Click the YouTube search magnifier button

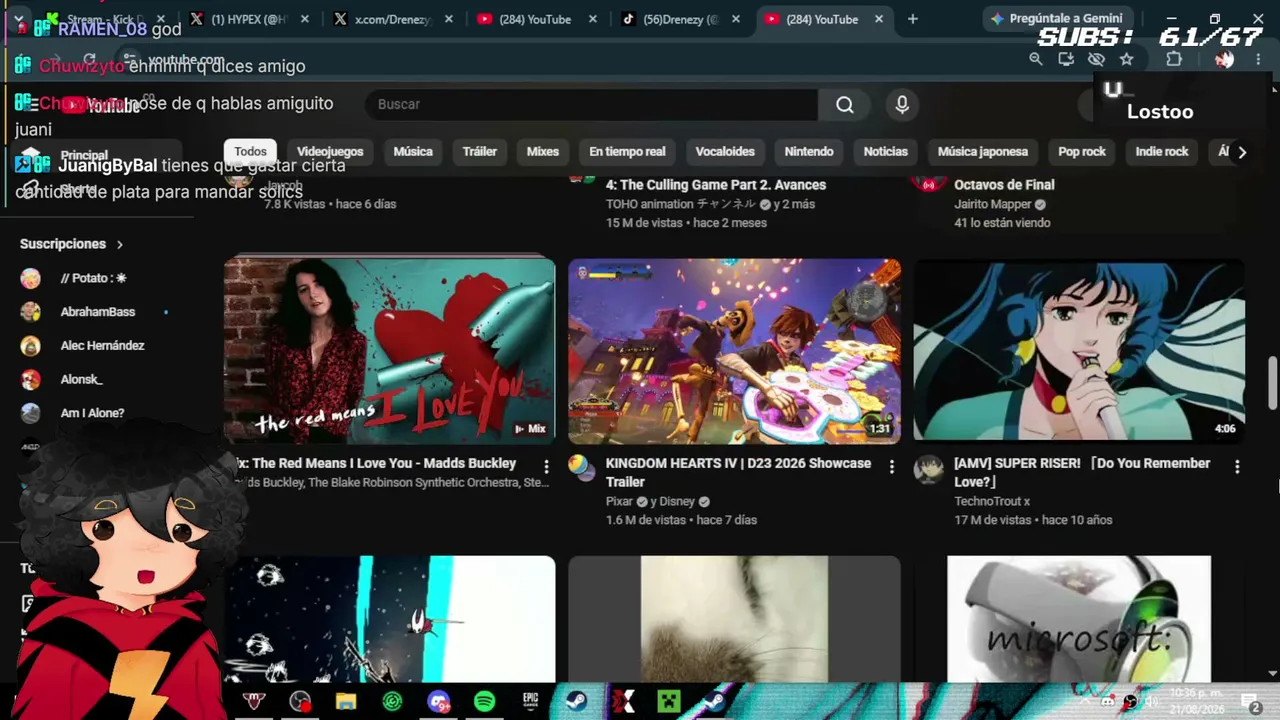point(845,104)
